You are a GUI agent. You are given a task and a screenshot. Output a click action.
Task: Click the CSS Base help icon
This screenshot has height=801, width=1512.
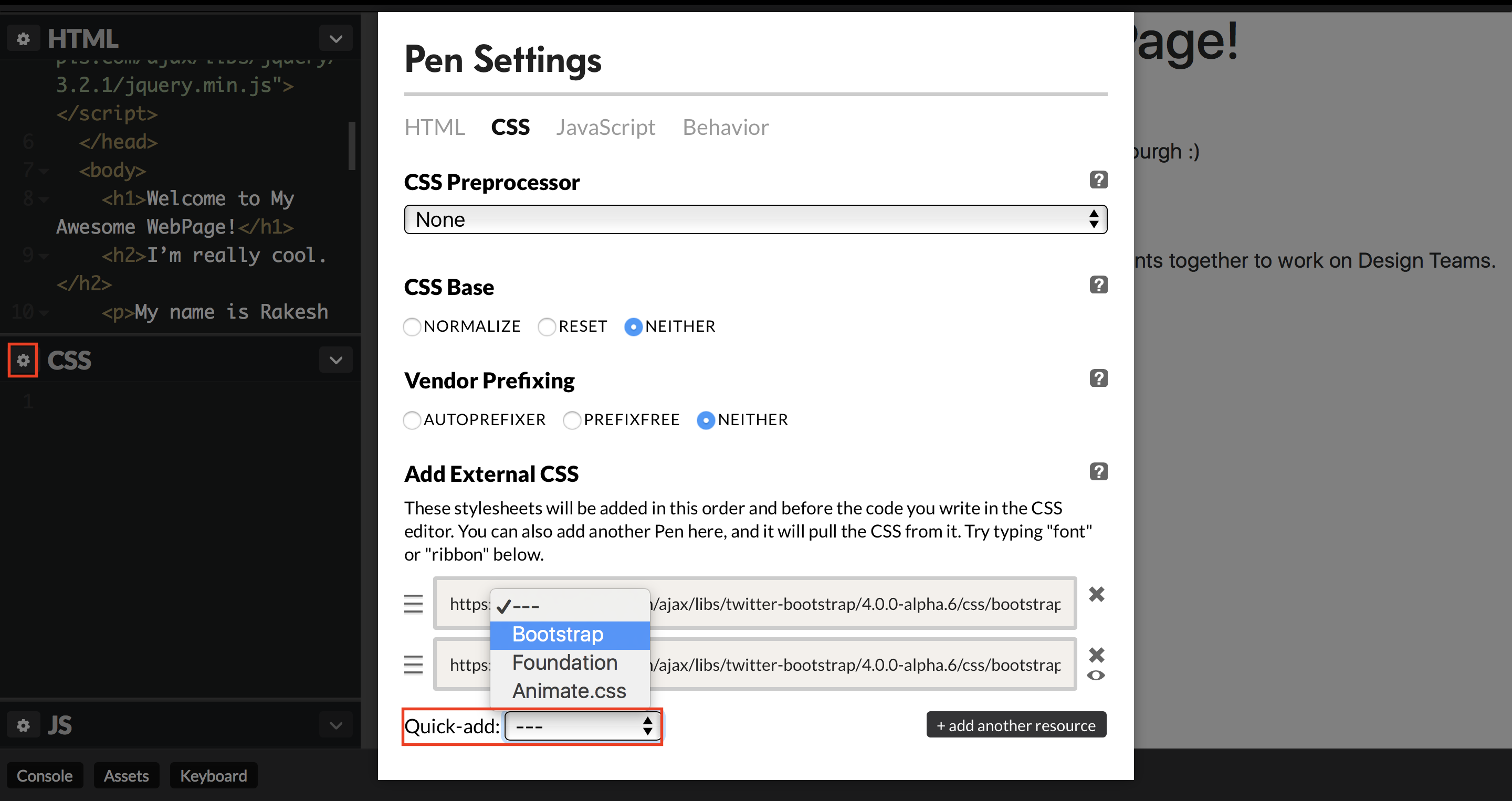(x=1098, y=284)
